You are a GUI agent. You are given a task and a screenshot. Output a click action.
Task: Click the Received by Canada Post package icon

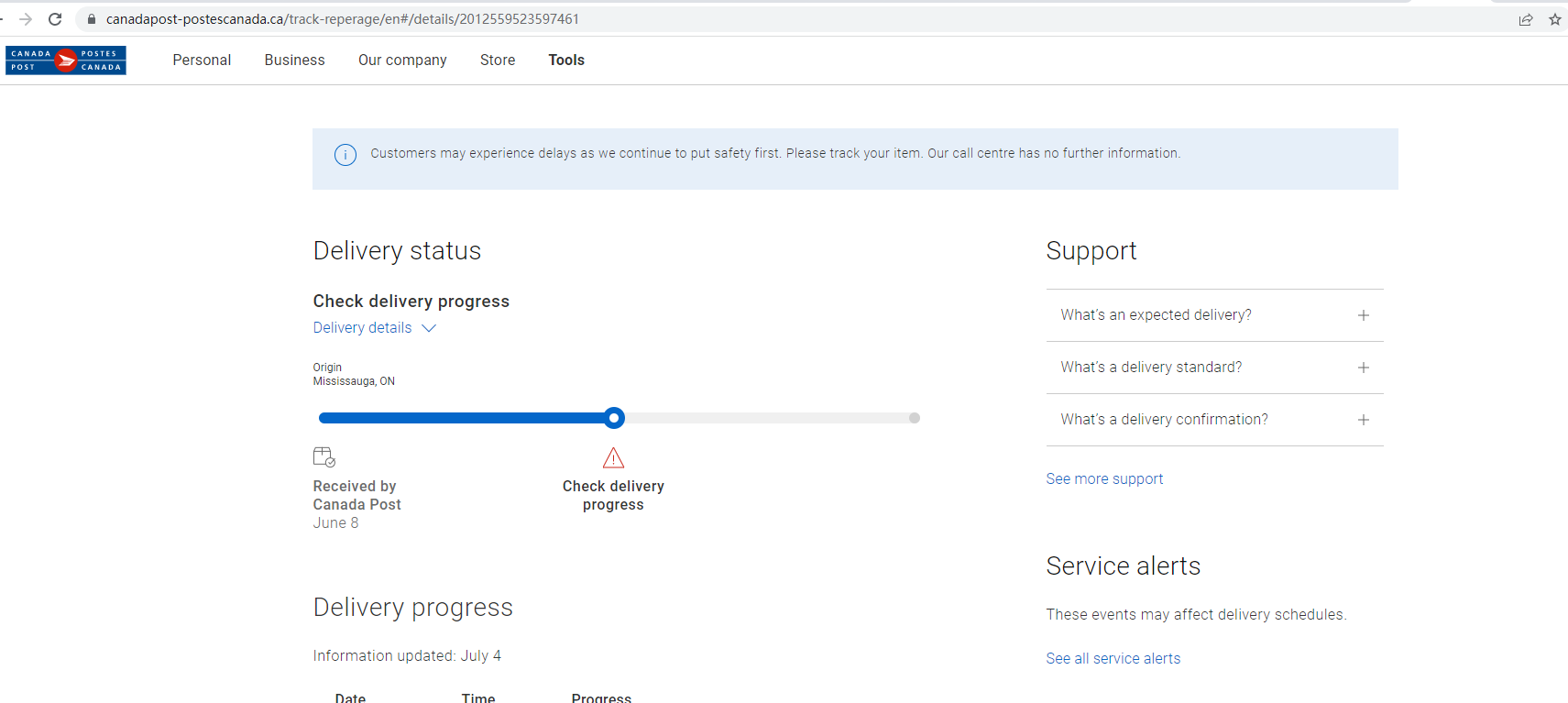(x=324, y=456)
